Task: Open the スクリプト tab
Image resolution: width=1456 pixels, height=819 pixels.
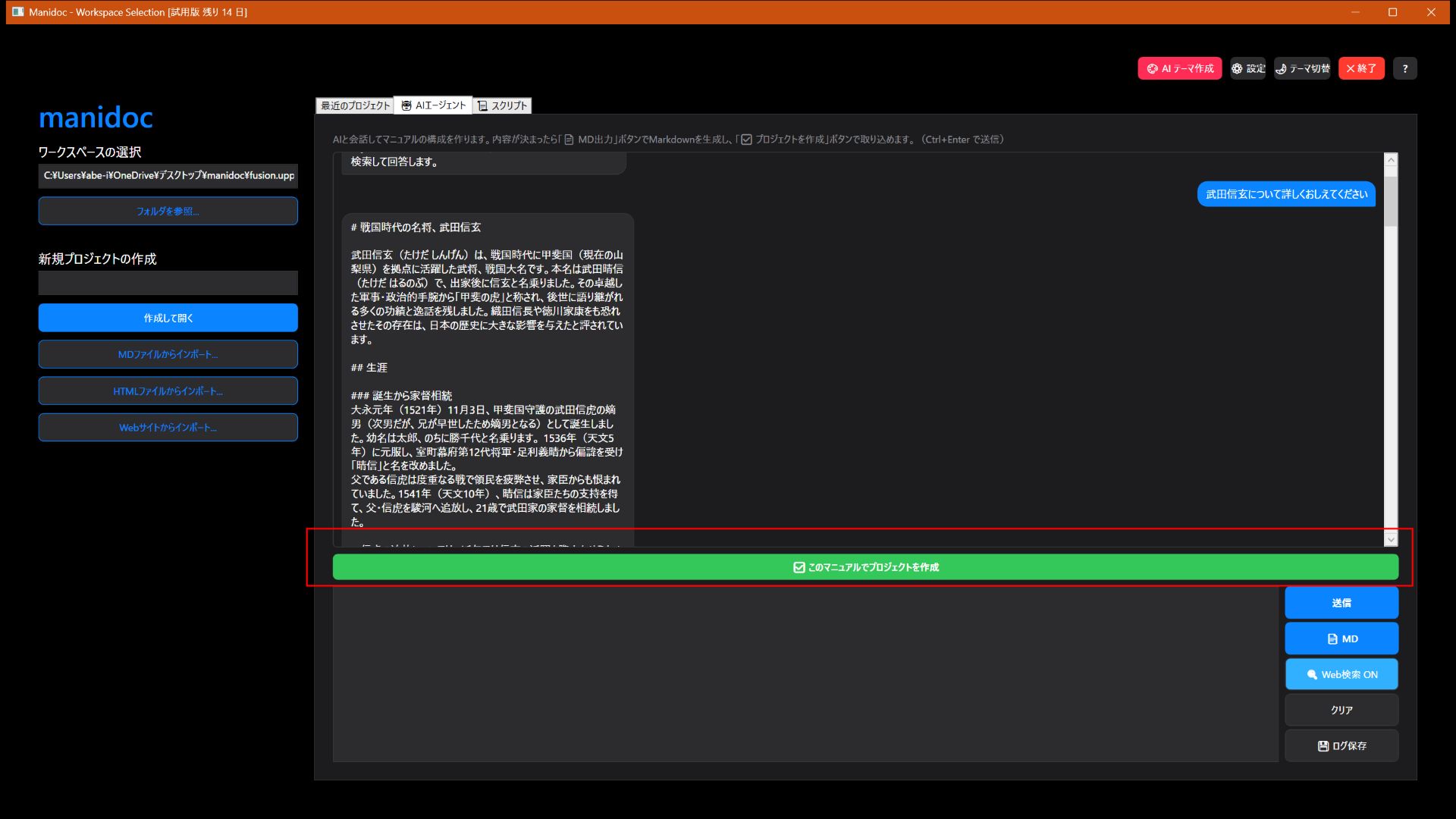Action: [502, 105]
